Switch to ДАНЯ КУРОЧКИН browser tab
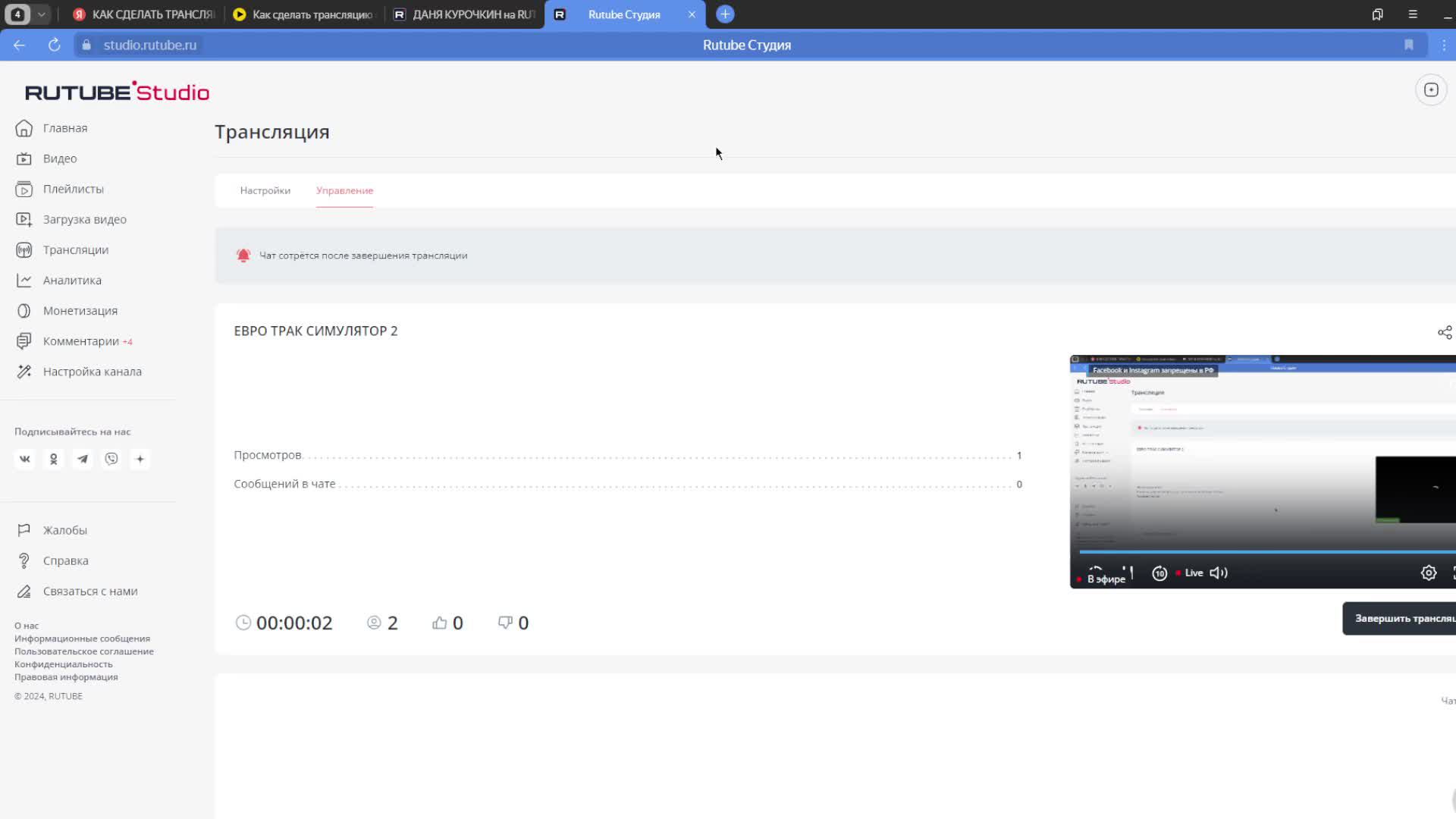The width and height of the screenshot is (1456, 819). pyautogui.click(x=465, y=14)
